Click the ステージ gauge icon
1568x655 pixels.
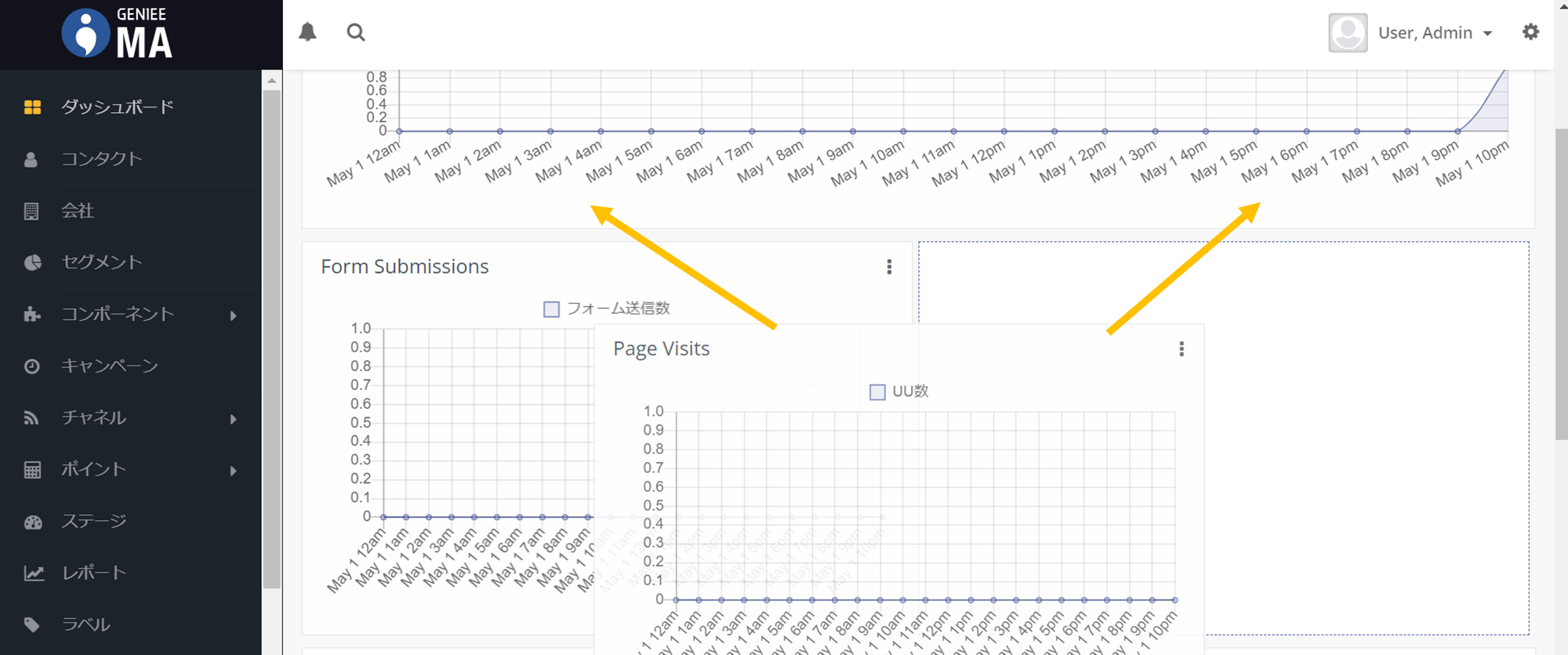32,522
